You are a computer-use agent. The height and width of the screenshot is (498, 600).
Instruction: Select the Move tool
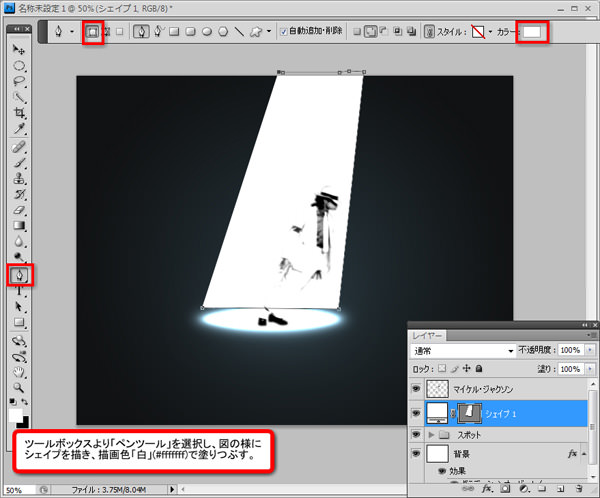(19, 49)
